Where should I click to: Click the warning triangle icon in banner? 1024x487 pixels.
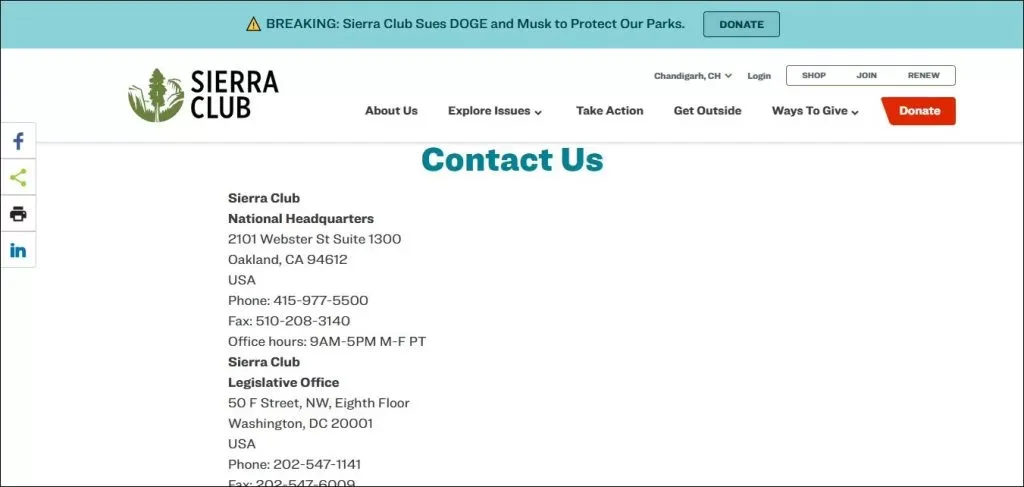point(253,24)
